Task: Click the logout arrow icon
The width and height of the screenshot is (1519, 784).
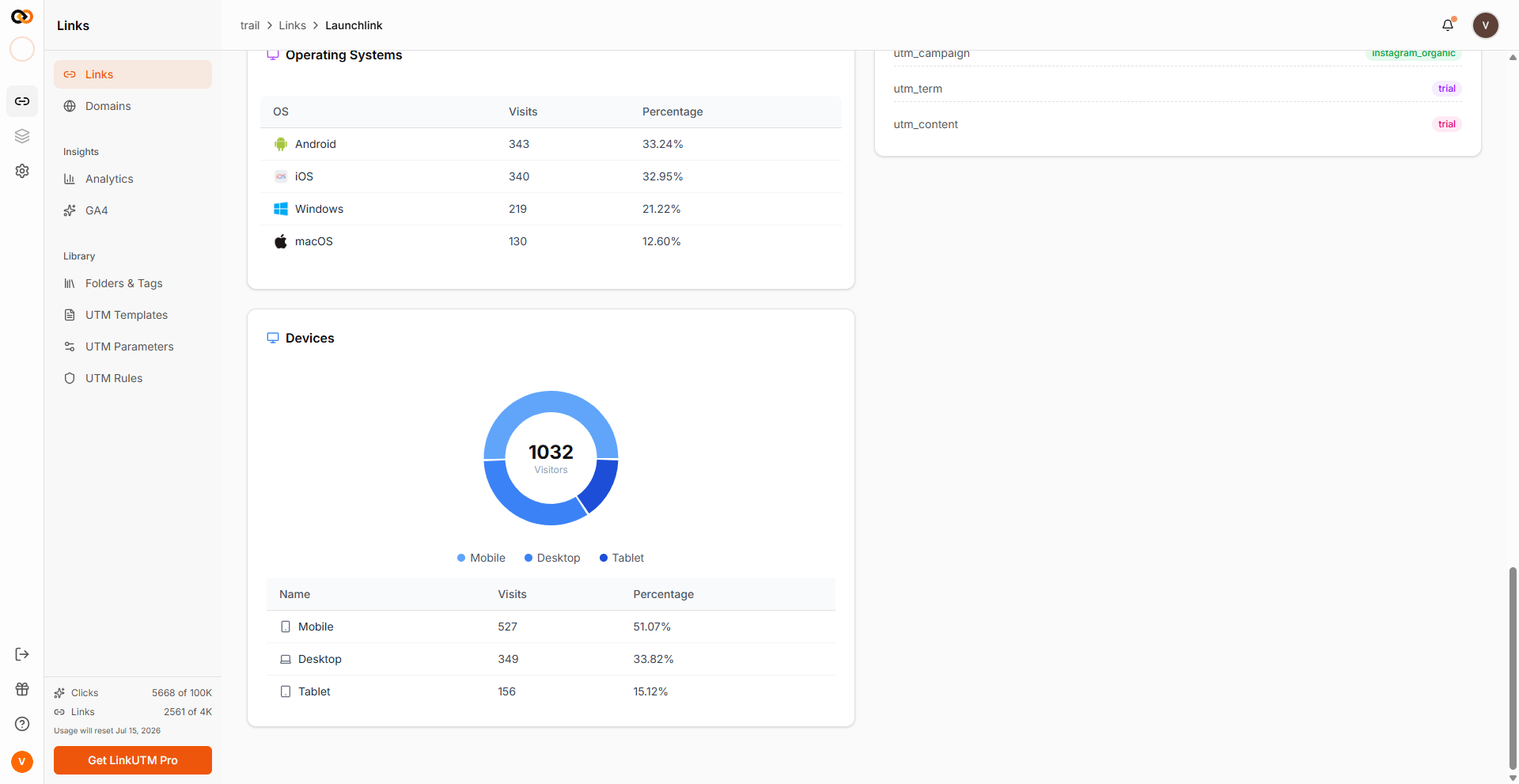Action: [22, 654]
